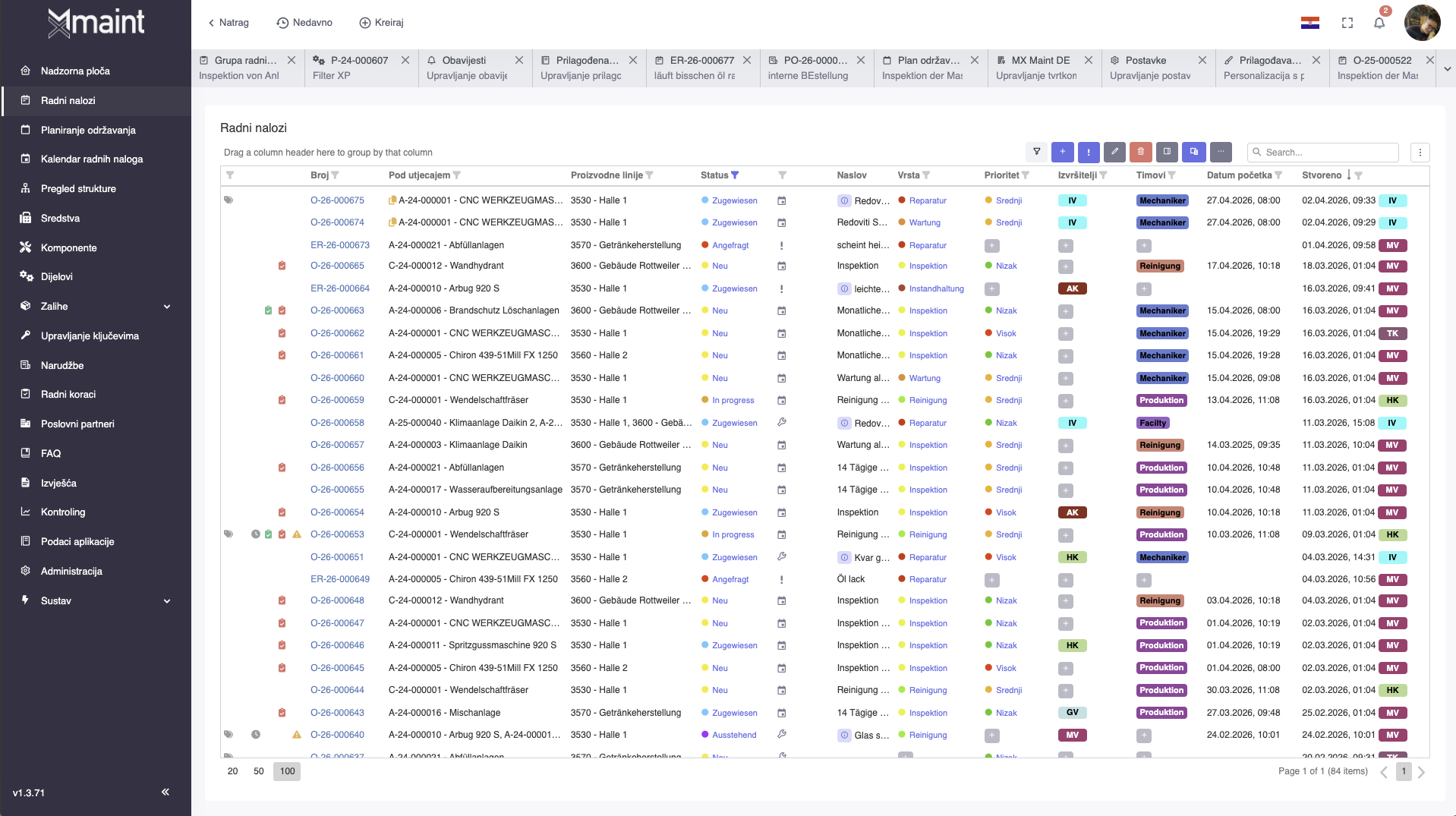The height and width of the screenshot is (816, 1456).
Task: Click the split panel view button
Action: coord(1167,152)
